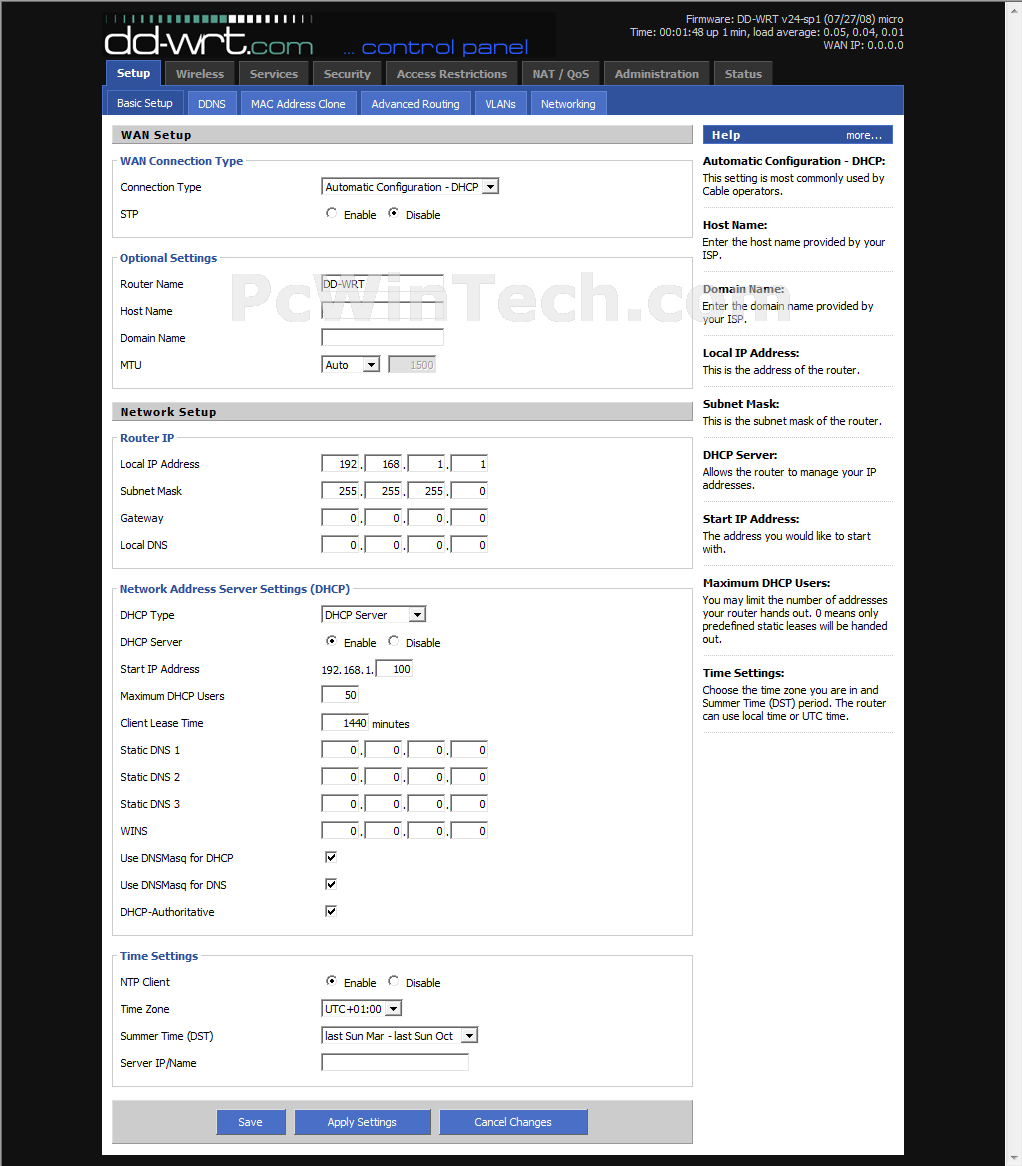Open the Administration tab
The image size is (1022, 1166).
[657, 74]
